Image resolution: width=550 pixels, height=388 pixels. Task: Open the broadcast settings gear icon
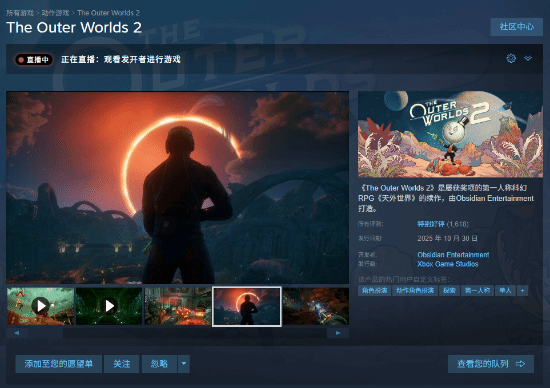click(511, 58)
